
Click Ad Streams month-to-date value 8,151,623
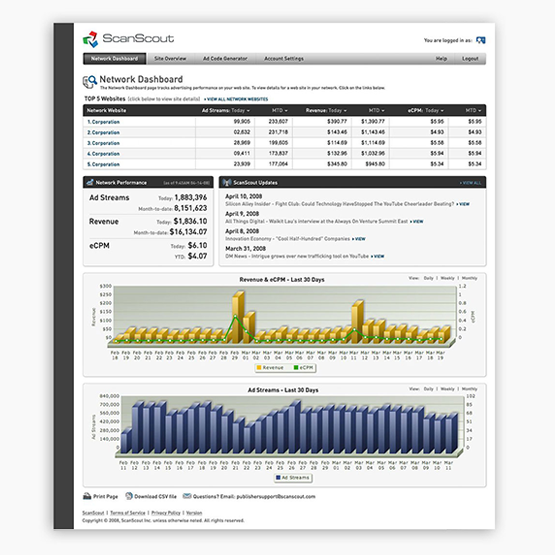(x=190, y=208)
